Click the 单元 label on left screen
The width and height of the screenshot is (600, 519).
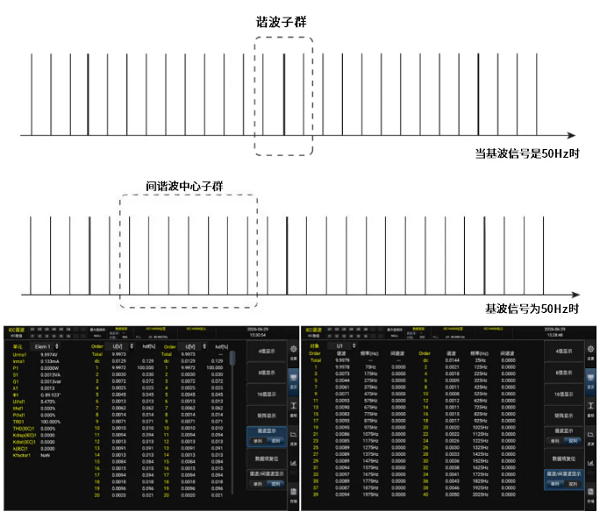(x=18, y=347)
